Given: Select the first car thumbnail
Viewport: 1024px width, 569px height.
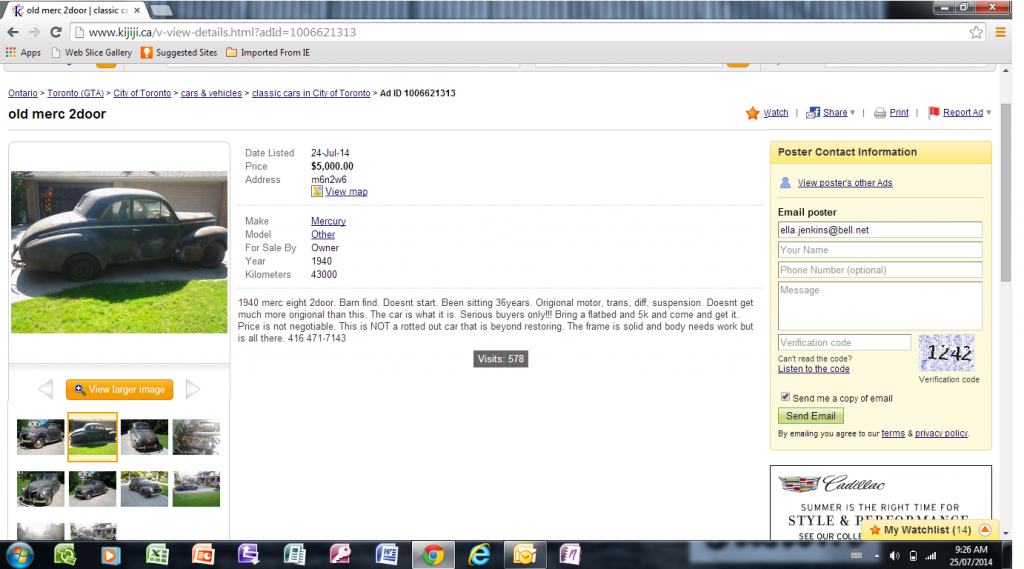Looking at the screenshot, I should pos(41,437).
